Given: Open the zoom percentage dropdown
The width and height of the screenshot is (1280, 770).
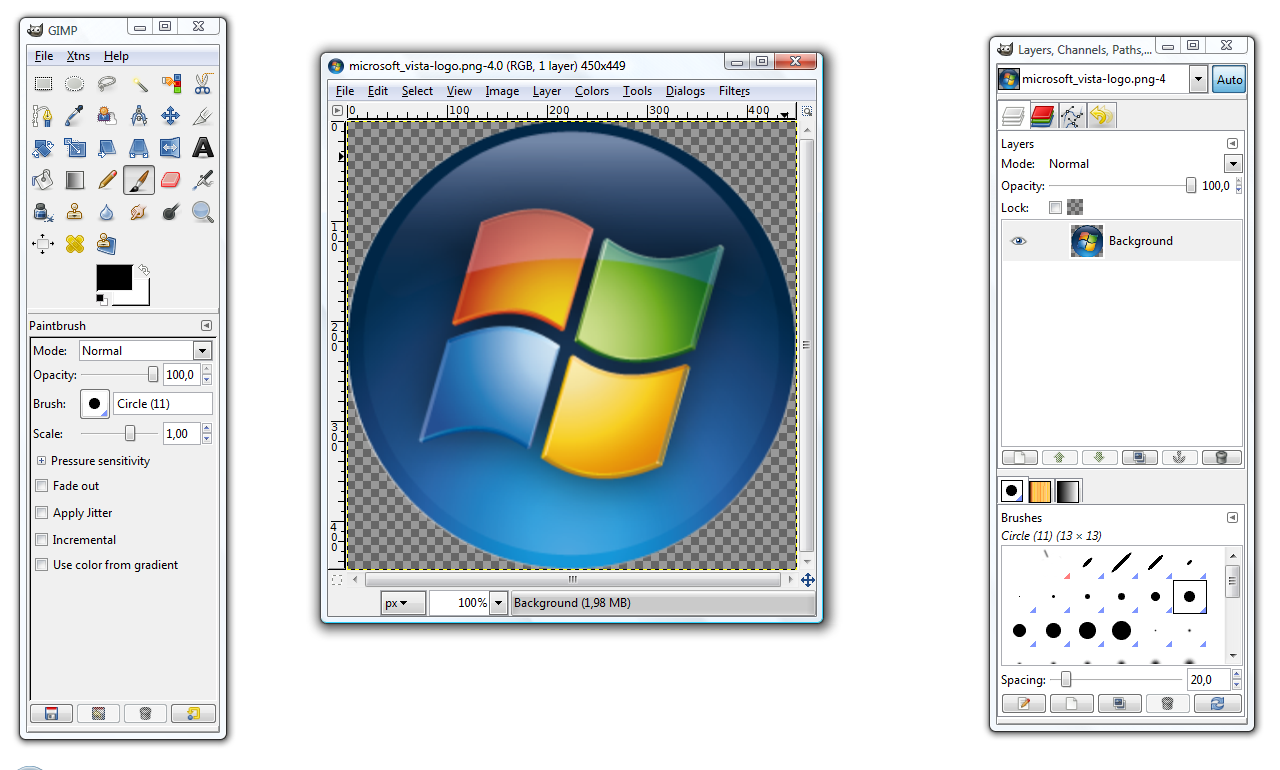Looking at the screenshot, I should tap(498, 603).
